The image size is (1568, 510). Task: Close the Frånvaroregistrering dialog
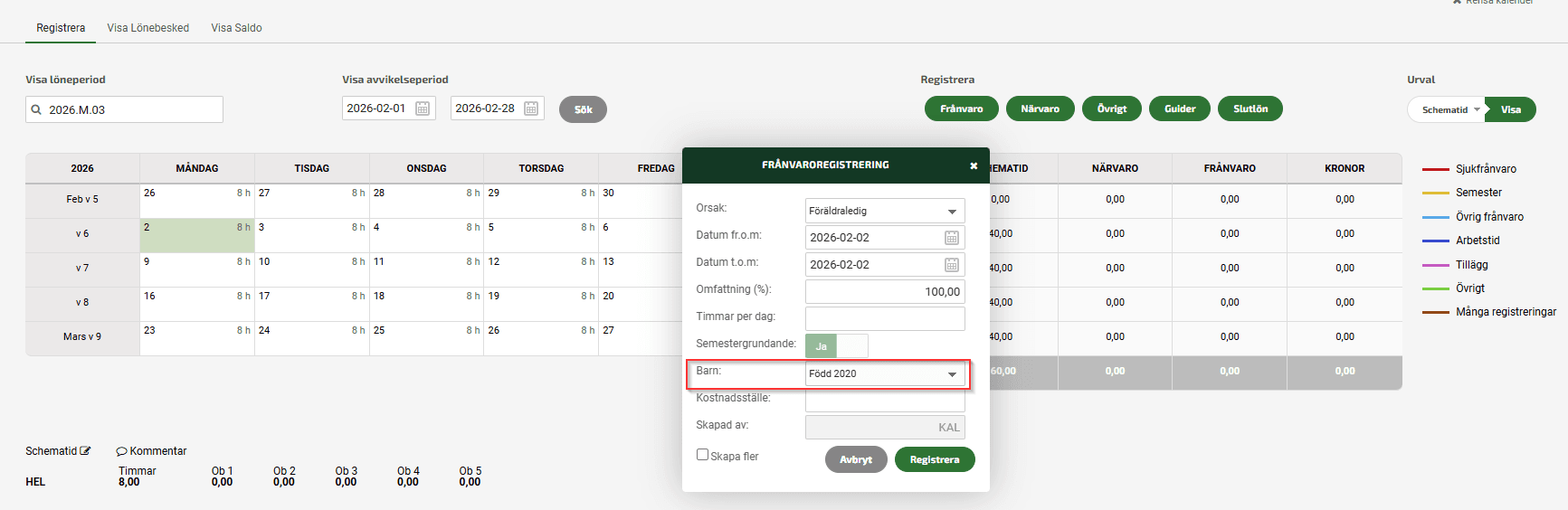point(974,165)
